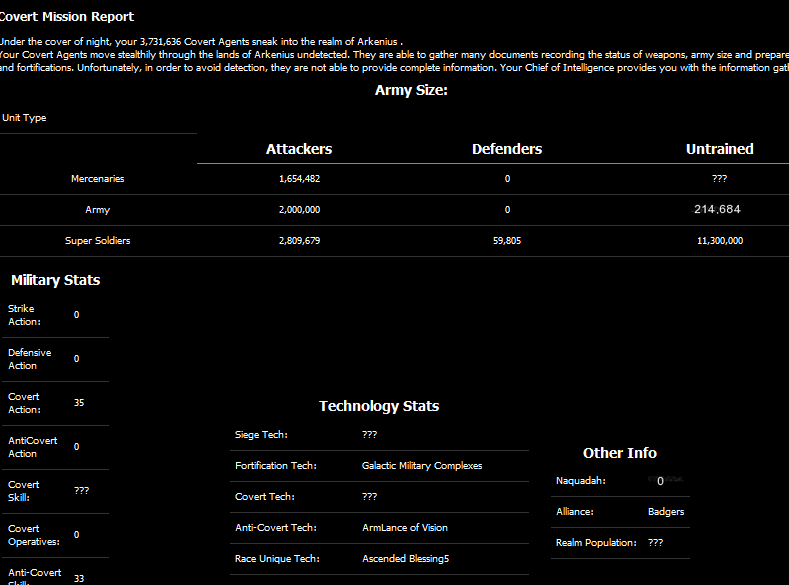
Task: Click the Army untrained value 214,684
Action: (x=717, y=210)
